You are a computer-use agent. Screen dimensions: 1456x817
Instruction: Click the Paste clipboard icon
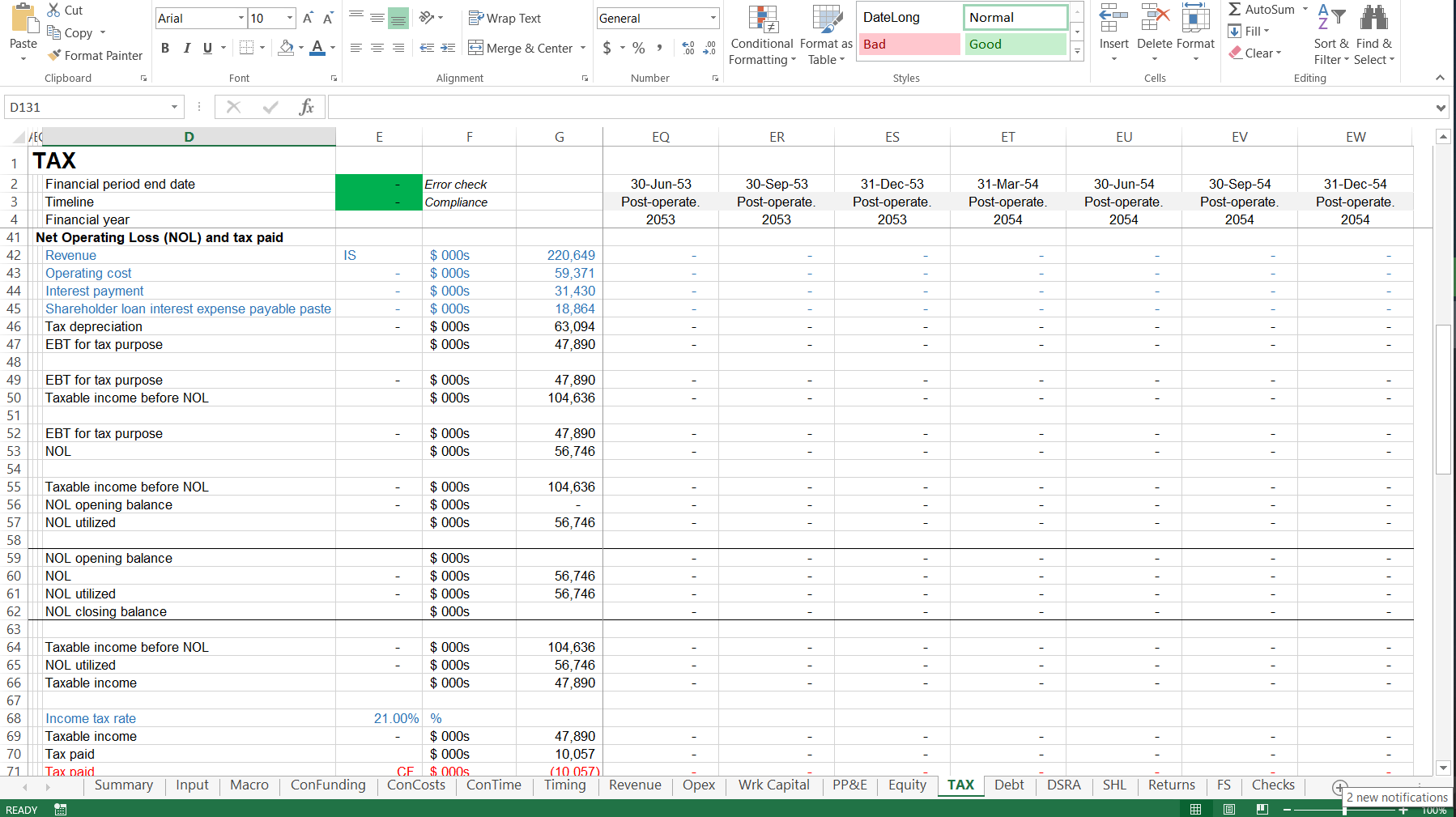[23, 18]
